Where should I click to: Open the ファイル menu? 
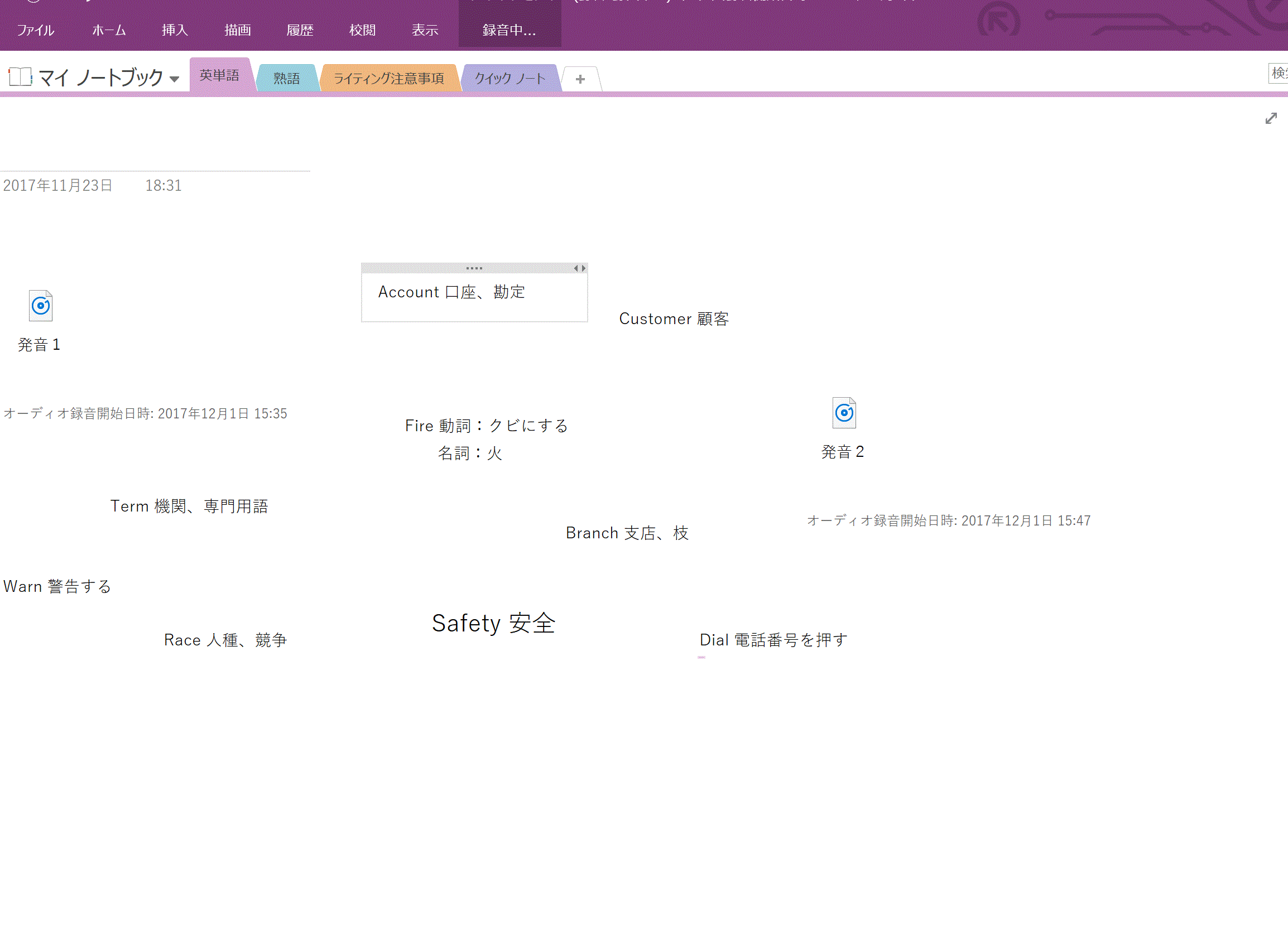[x=35, y=31]
